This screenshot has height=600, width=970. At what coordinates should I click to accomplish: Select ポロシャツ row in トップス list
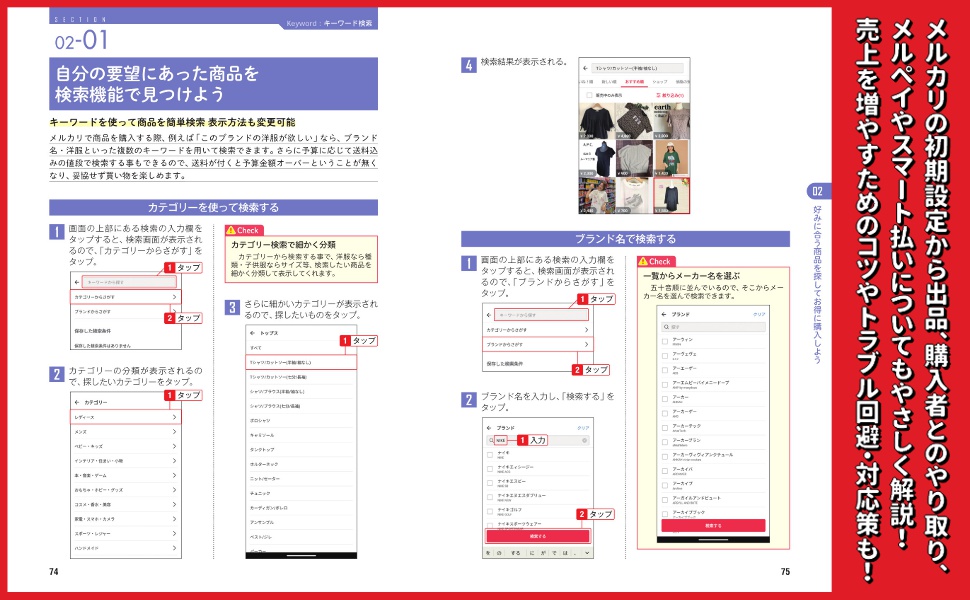pyautogui.click(x=301, y=420)
